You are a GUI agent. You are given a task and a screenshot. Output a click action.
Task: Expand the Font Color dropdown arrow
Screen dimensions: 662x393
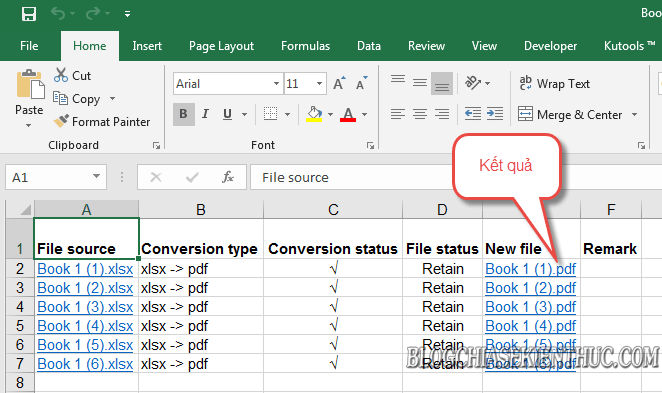point(364,114)
